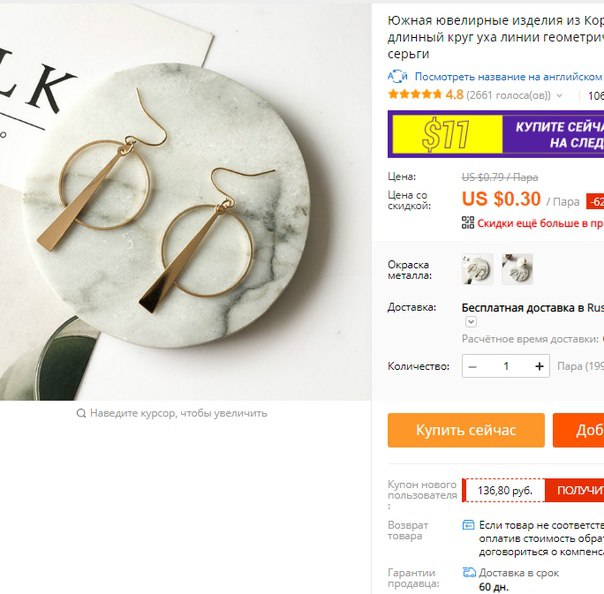Select the second metal color thumbnail

point(517,269)
